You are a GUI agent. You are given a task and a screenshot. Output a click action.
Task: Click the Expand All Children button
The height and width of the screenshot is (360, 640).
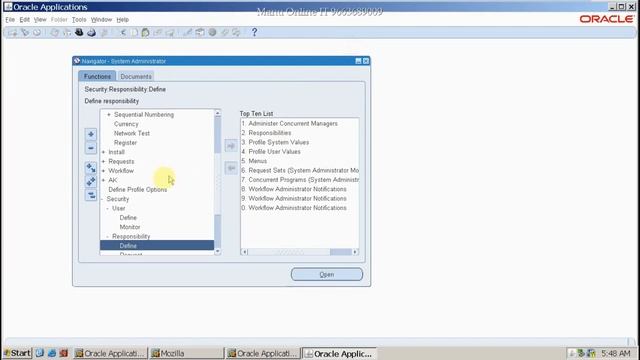click(x=91, y=168)
